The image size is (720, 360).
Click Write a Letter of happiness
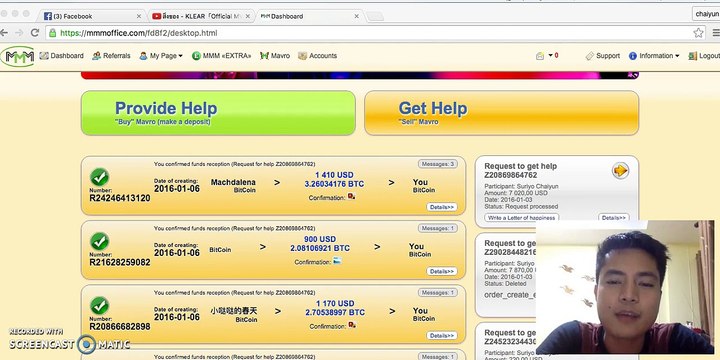point(521,218)
